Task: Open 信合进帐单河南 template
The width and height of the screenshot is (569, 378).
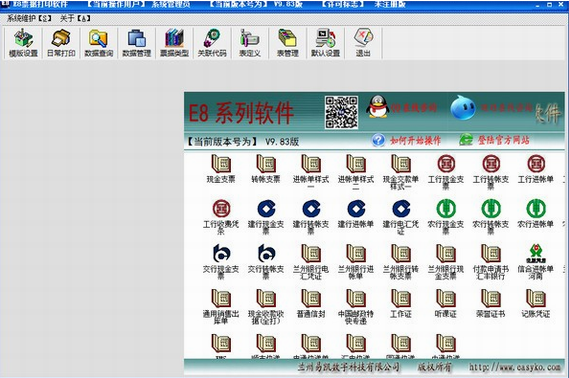Action: coord(536,262)
